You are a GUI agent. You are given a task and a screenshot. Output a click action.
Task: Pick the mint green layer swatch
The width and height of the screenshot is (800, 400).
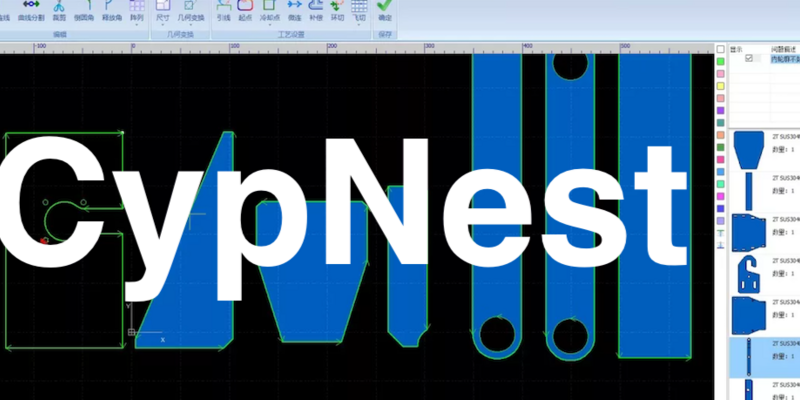pyautogui.click(x=720, y=184)
